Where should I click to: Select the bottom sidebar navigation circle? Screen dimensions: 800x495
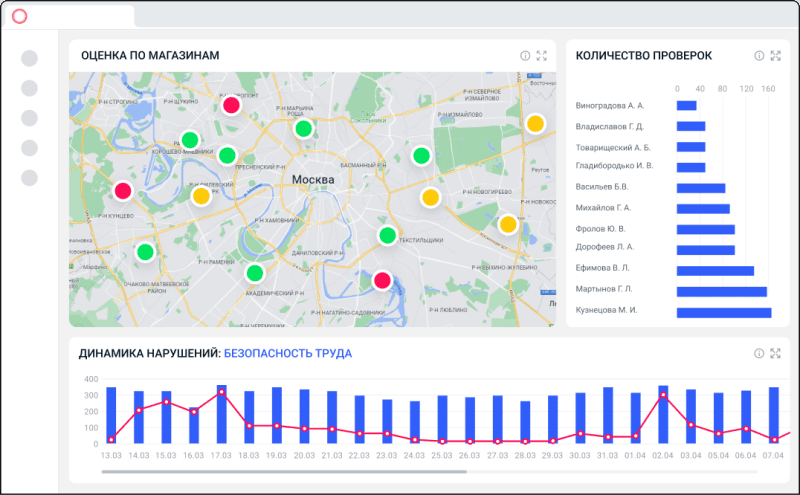pyautogui.click(x=29, y=177)
